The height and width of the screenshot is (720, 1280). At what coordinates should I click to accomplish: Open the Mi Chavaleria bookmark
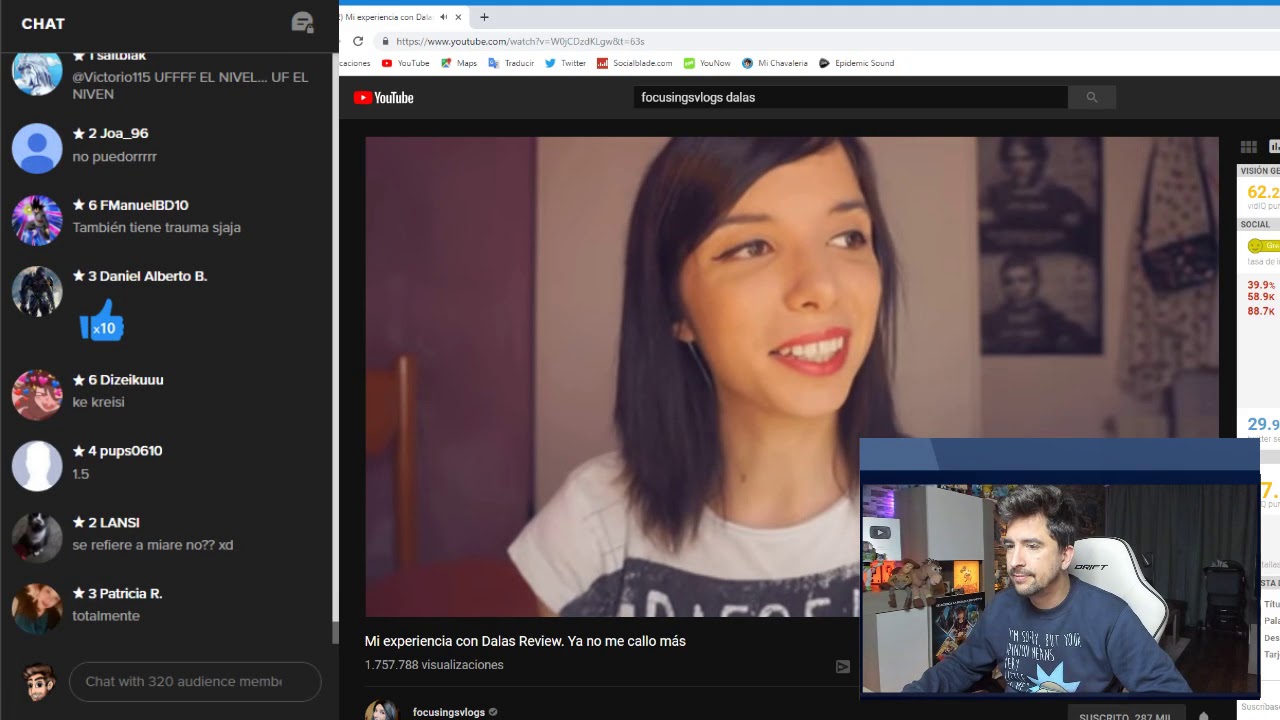[774, 63]
